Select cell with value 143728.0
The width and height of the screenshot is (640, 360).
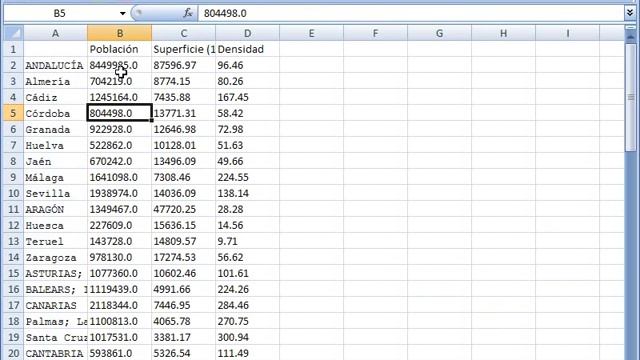tap(120, 241)
